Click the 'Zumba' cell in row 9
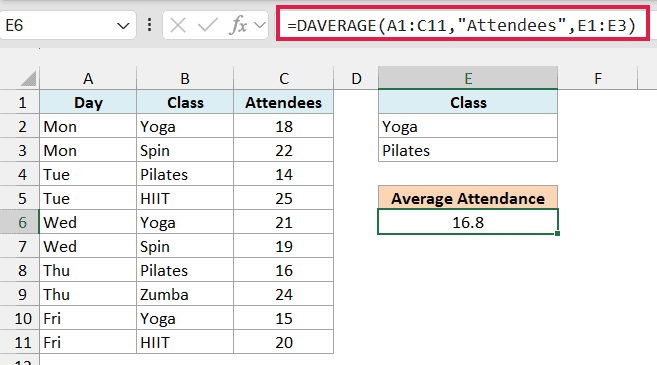657x365 pixels. click(185, 294)
